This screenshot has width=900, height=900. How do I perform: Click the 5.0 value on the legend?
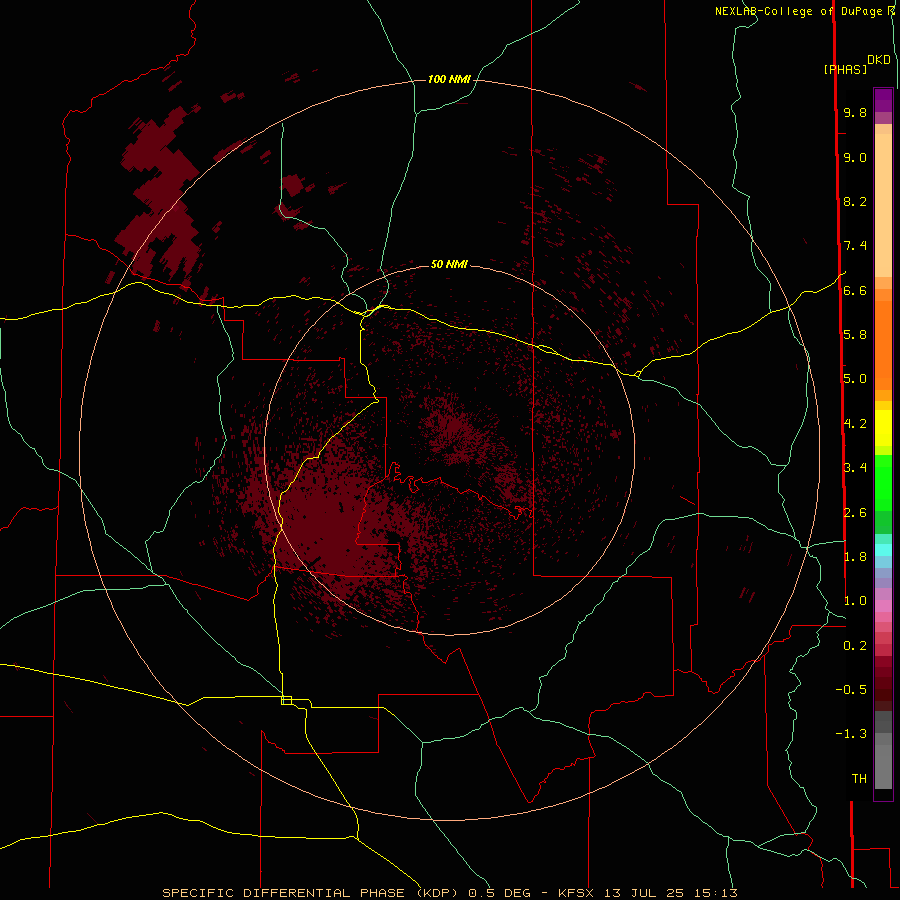[x=855, y=379]
